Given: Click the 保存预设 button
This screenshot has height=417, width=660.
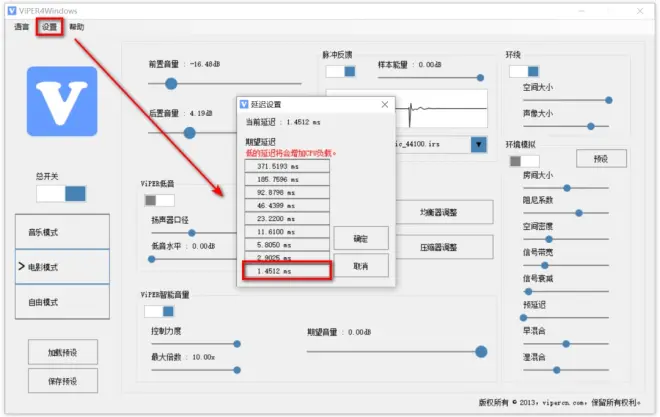Looking at the screenshot, I should tap(63, 381).
